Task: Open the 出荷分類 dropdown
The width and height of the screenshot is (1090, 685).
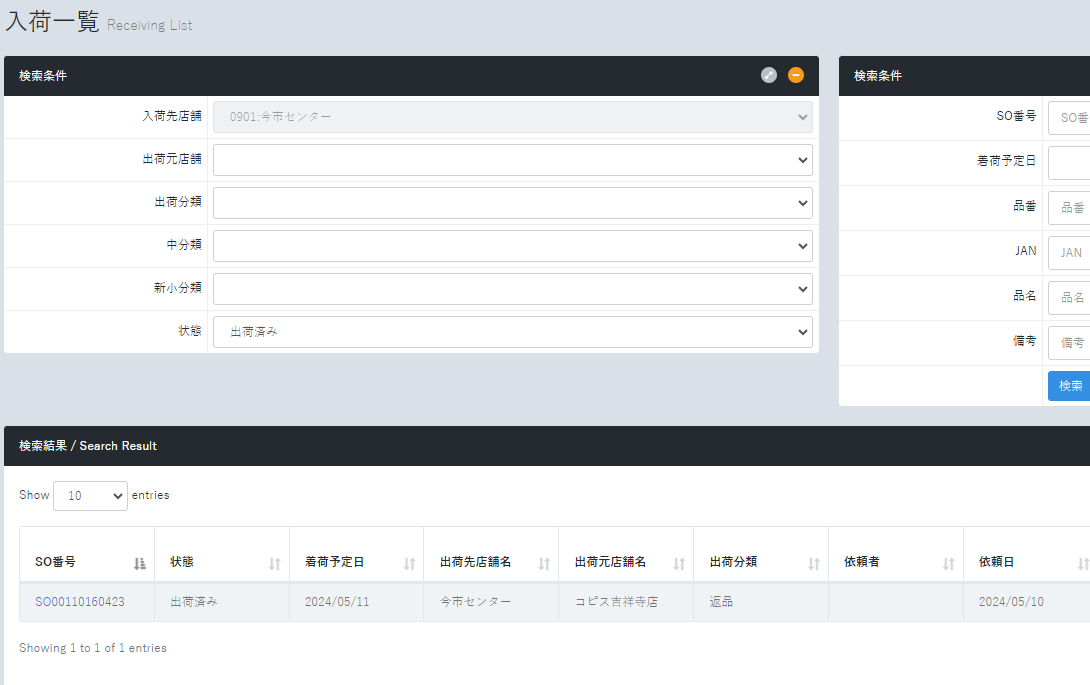Action: [x=512, y=203]
